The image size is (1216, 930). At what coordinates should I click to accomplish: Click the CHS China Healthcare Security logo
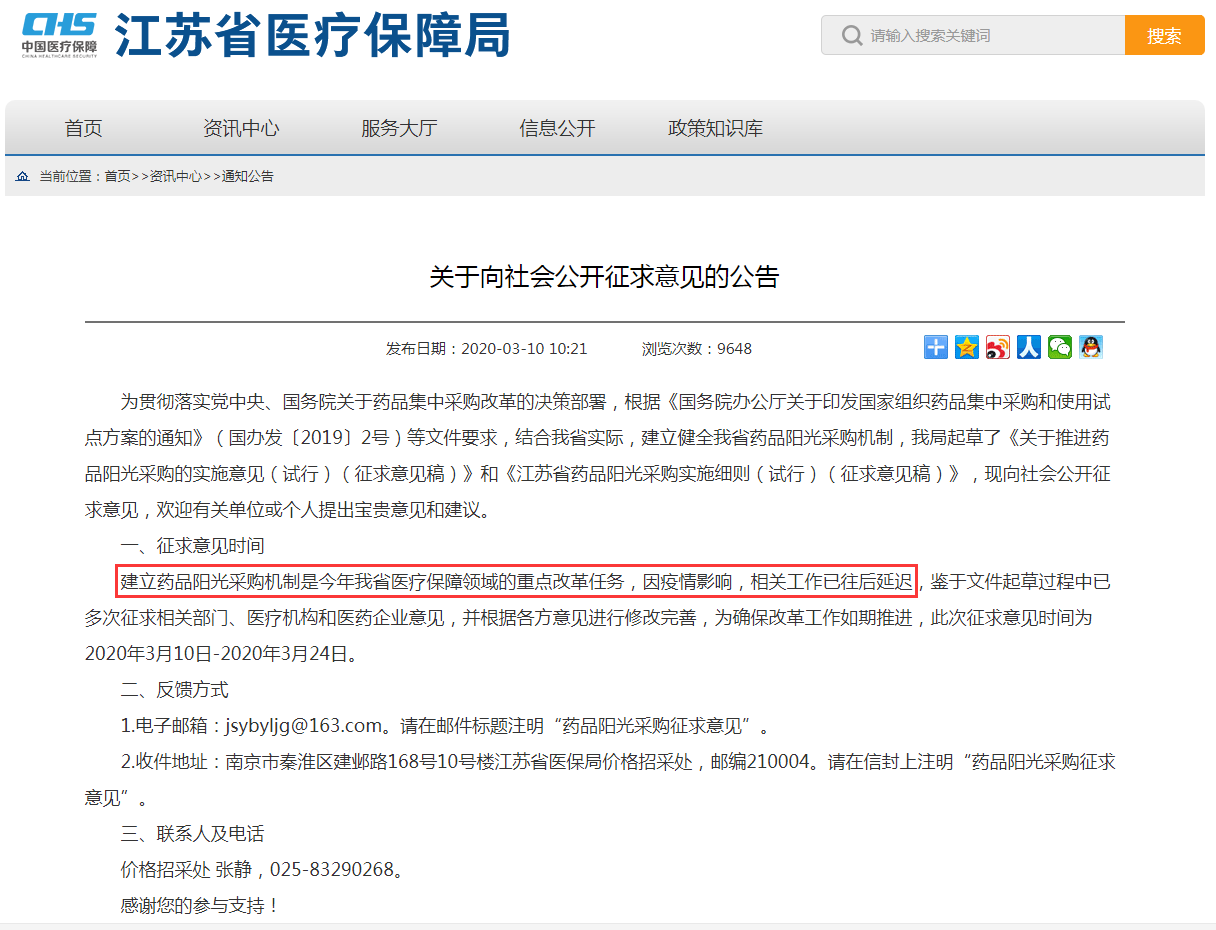(x=60, y=36)
